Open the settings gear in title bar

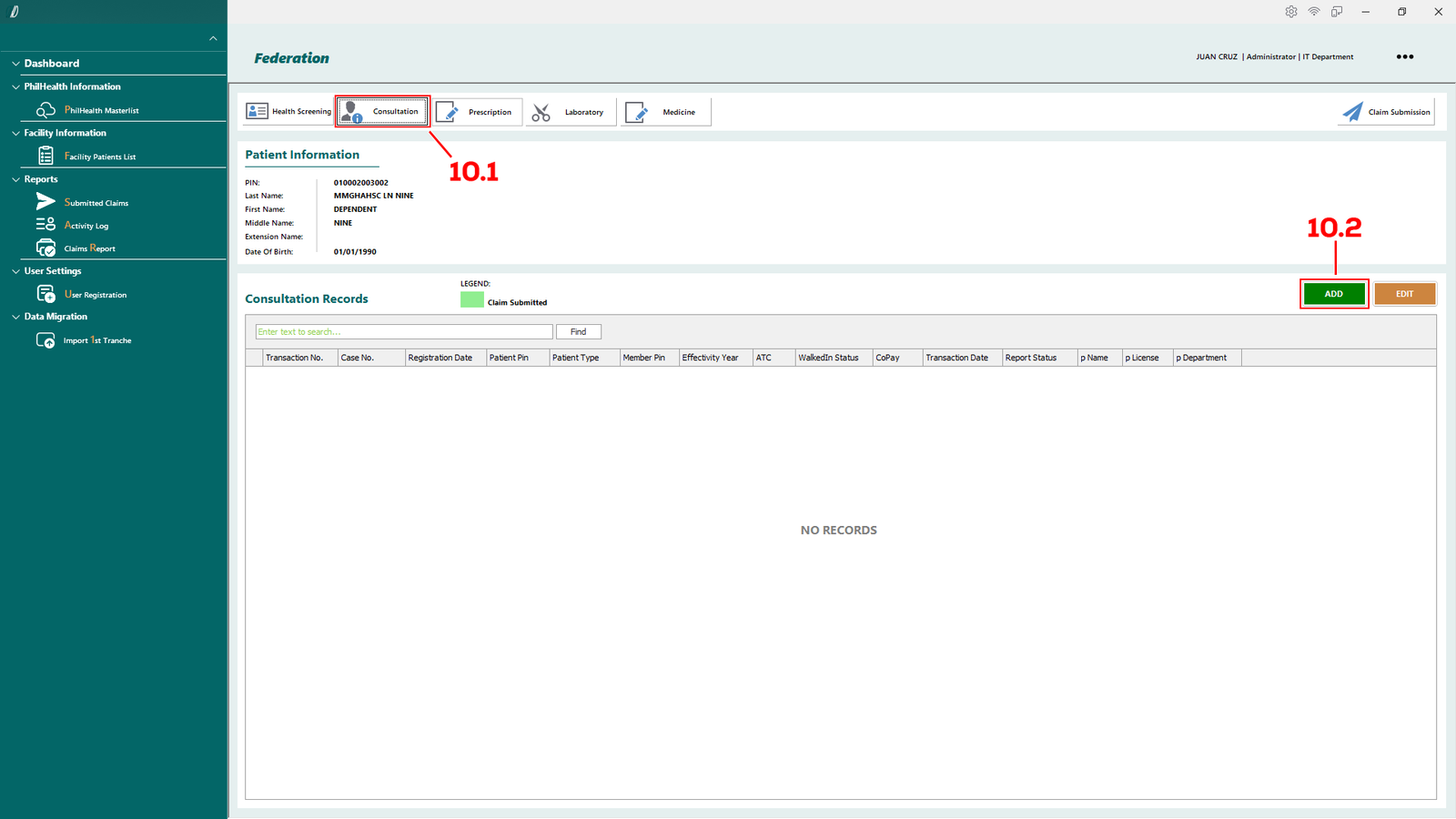(1290, 12)
